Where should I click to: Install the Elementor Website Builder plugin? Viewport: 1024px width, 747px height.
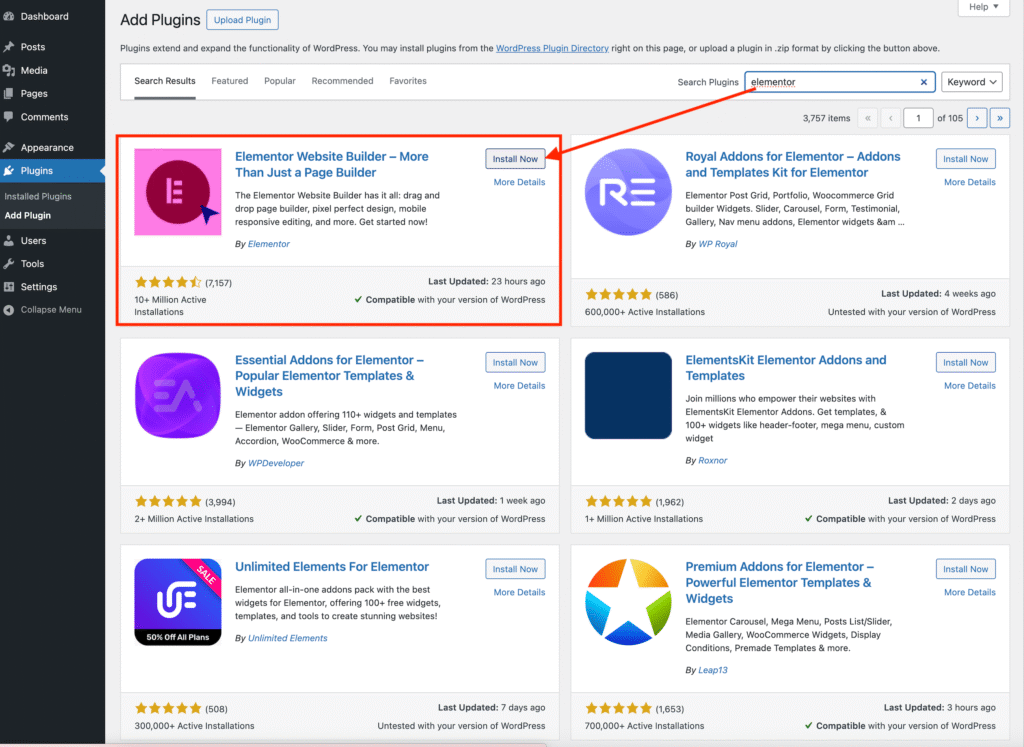[x=515, y=159]
